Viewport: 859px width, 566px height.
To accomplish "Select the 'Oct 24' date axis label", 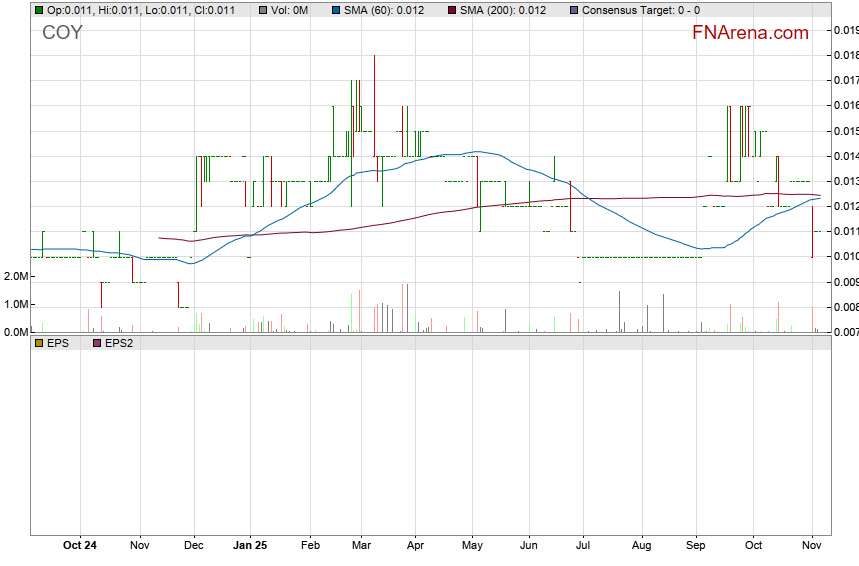I will click(80, 546).
